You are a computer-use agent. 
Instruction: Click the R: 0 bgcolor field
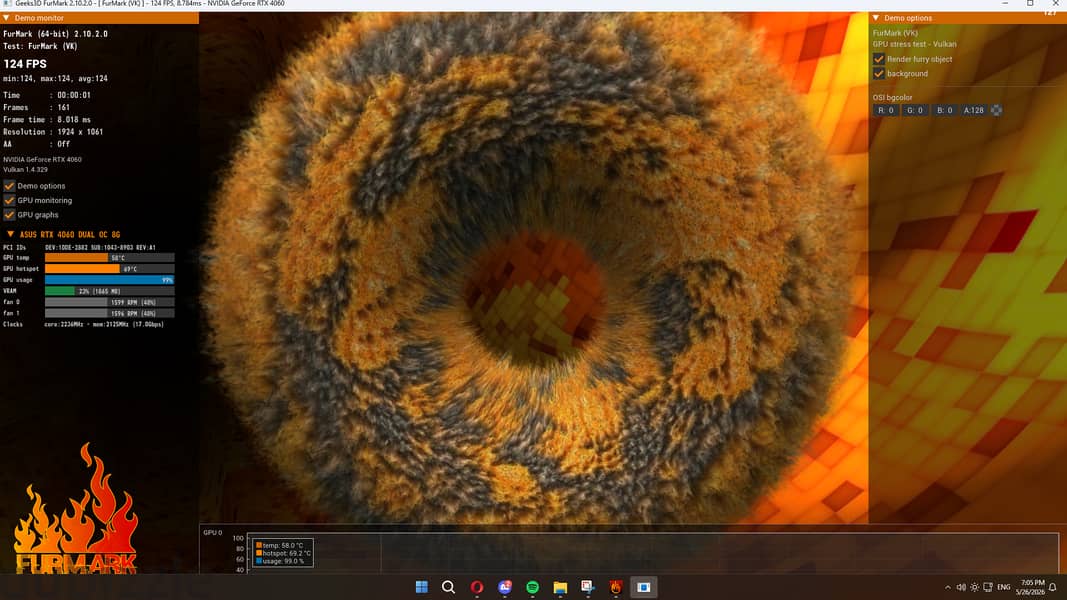coord(886,110)
